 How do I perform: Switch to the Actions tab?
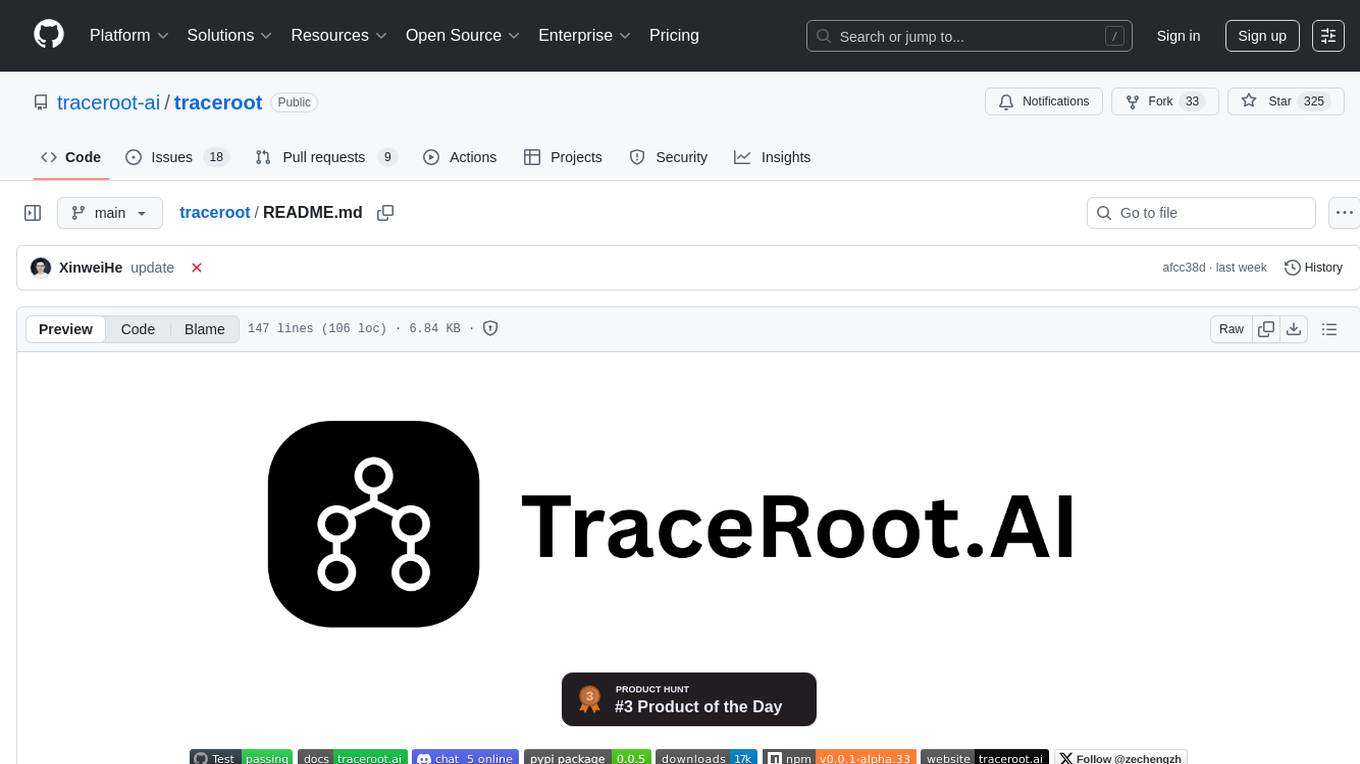coord(460,157)
